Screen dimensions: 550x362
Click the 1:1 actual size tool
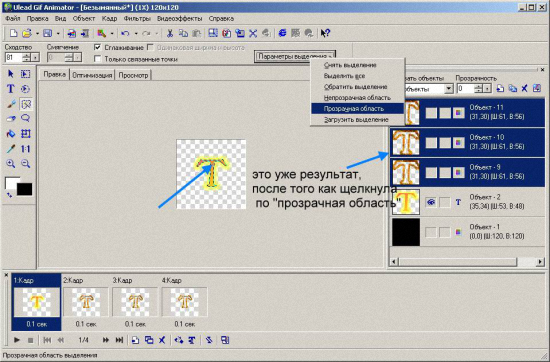point(26,149)
